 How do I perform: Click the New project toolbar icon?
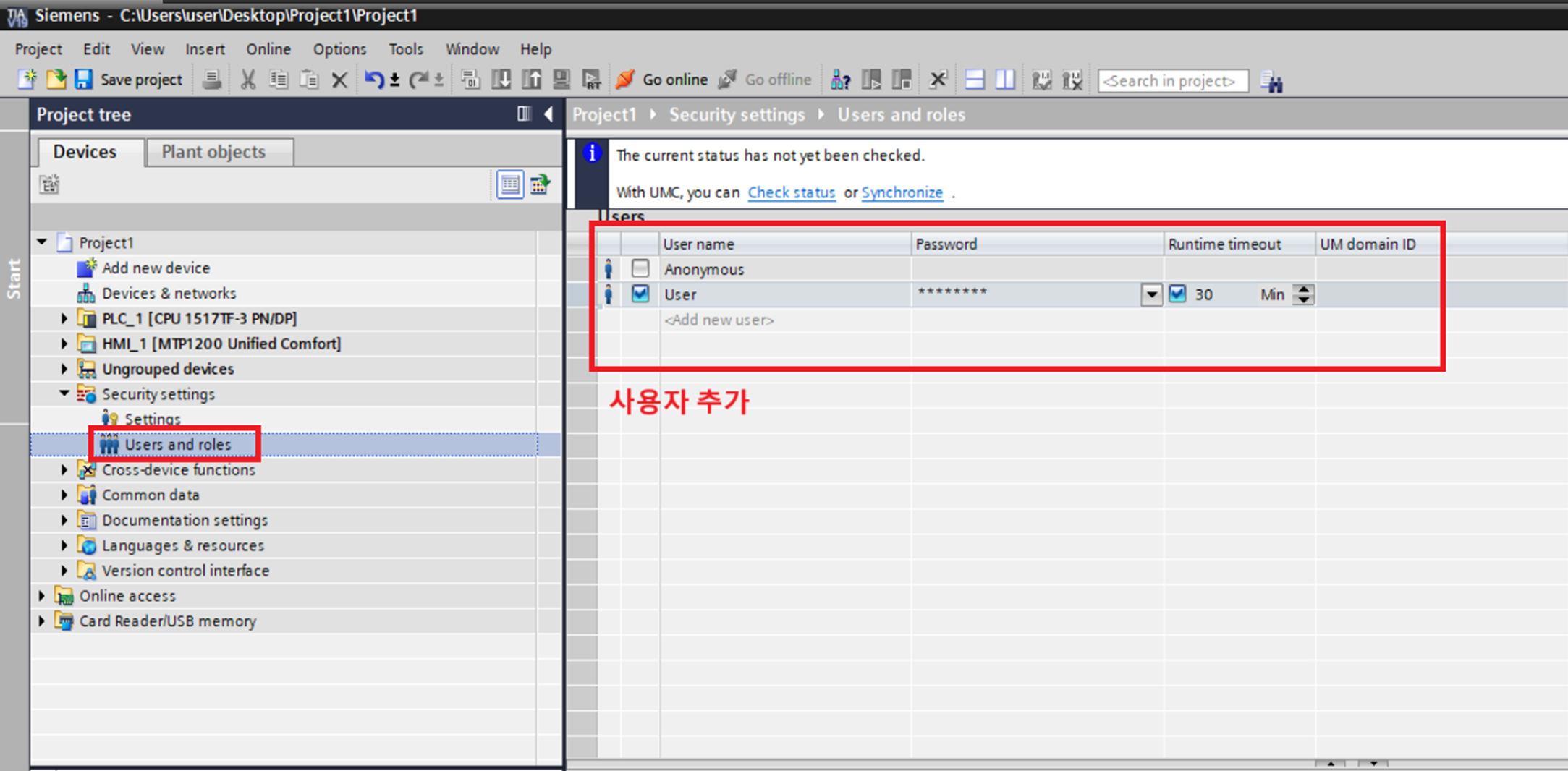[x=27, y=80]
